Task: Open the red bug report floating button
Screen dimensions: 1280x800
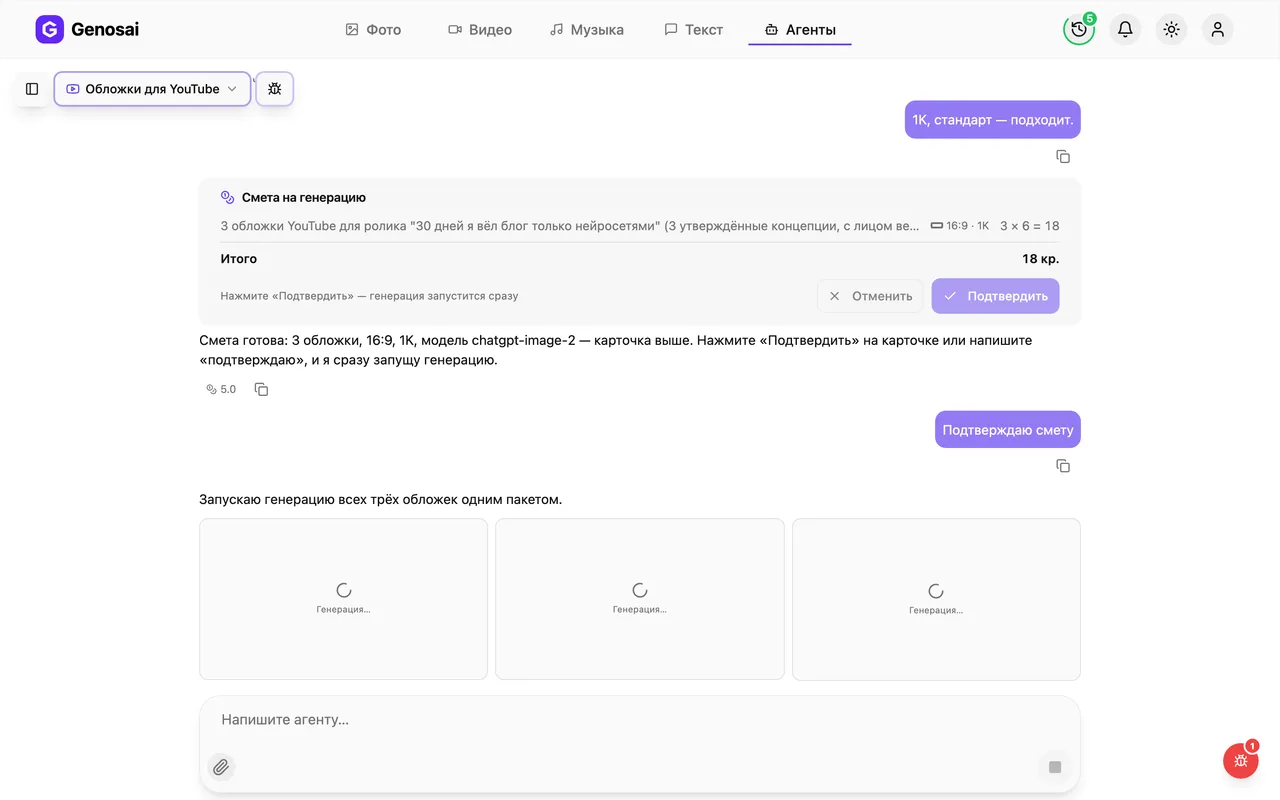Action: coord(1240,761)
